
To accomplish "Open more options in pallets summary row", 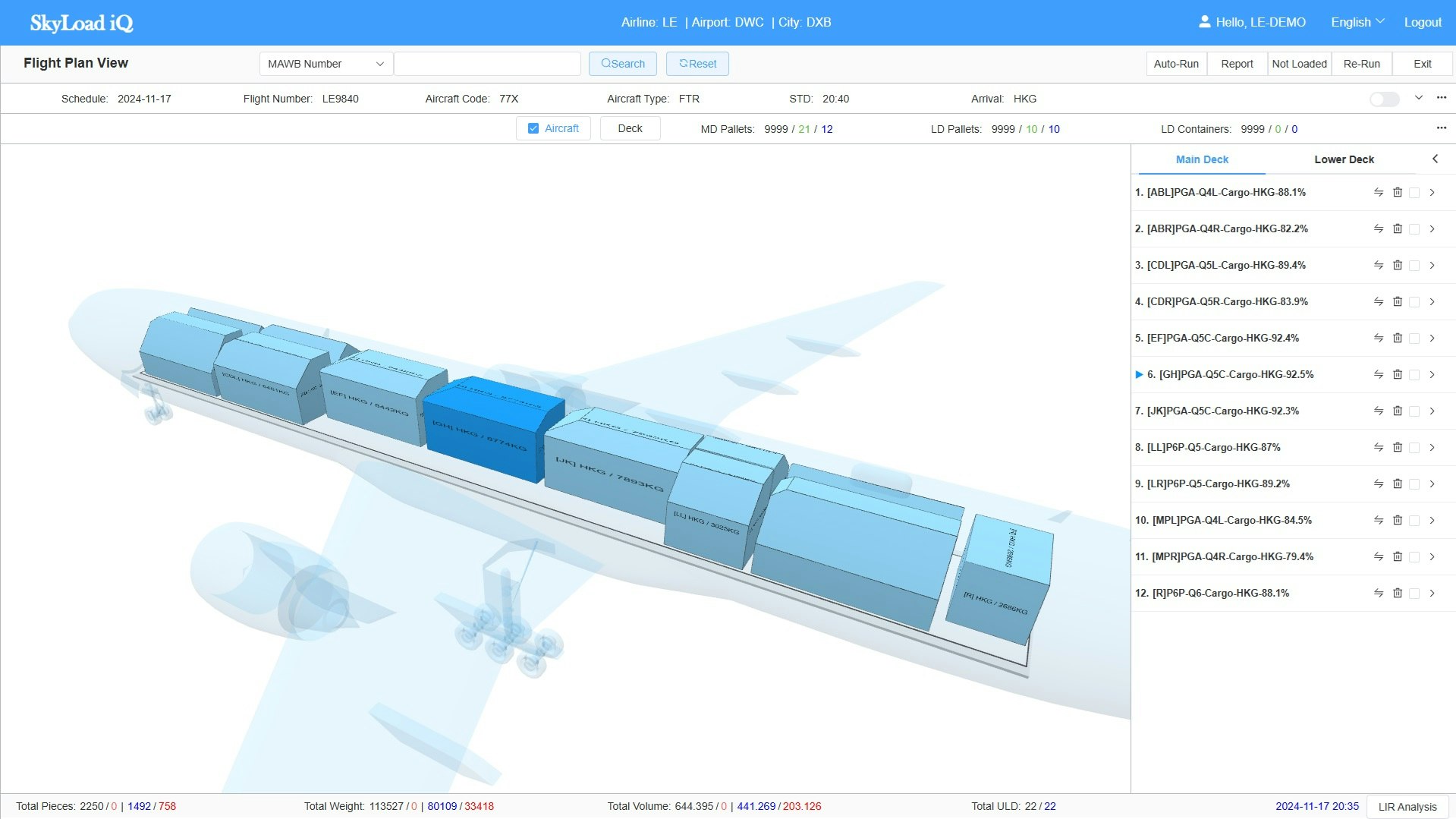I will coord(1442,128).
